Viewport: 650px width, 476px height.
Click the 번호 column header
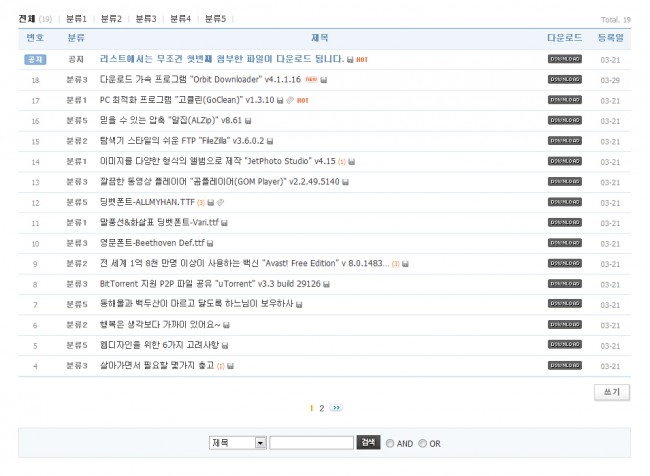35,38
